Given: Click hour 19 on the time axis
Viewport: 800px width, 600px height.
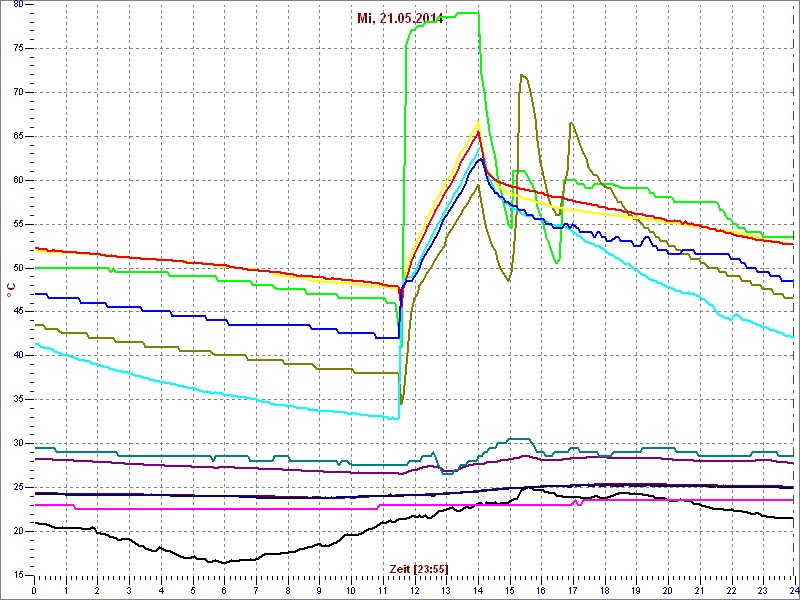Looking at the screenshot, I should click(x=636, y=590).
